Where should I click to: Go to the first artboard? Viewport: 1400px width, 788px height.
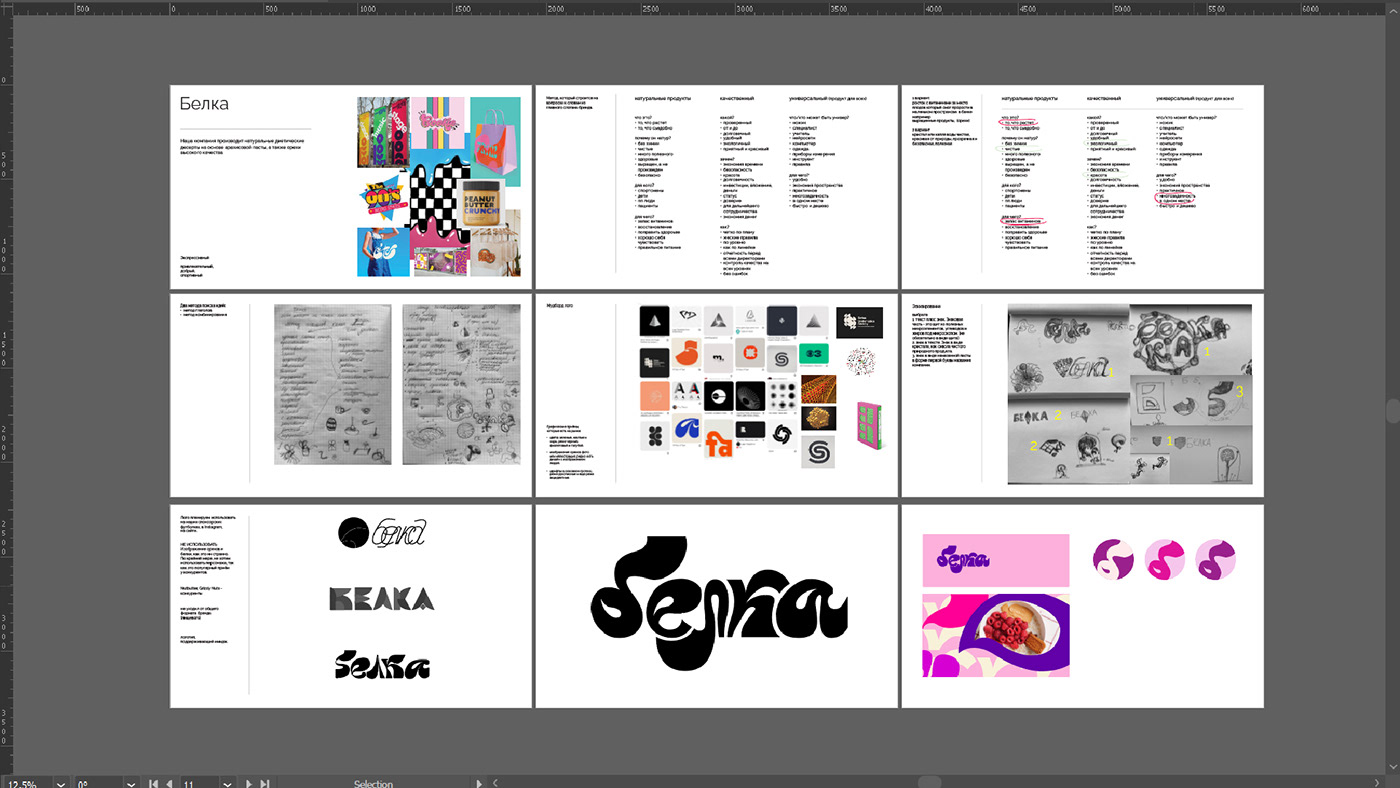tap(153, 783)
